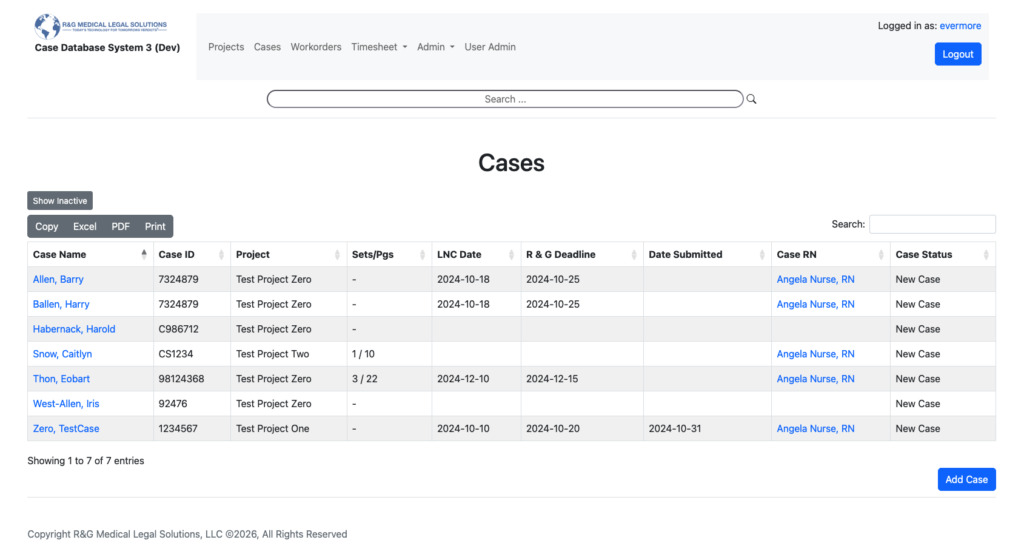Sort by Sets/Pgs column arrows

point(422,255)
